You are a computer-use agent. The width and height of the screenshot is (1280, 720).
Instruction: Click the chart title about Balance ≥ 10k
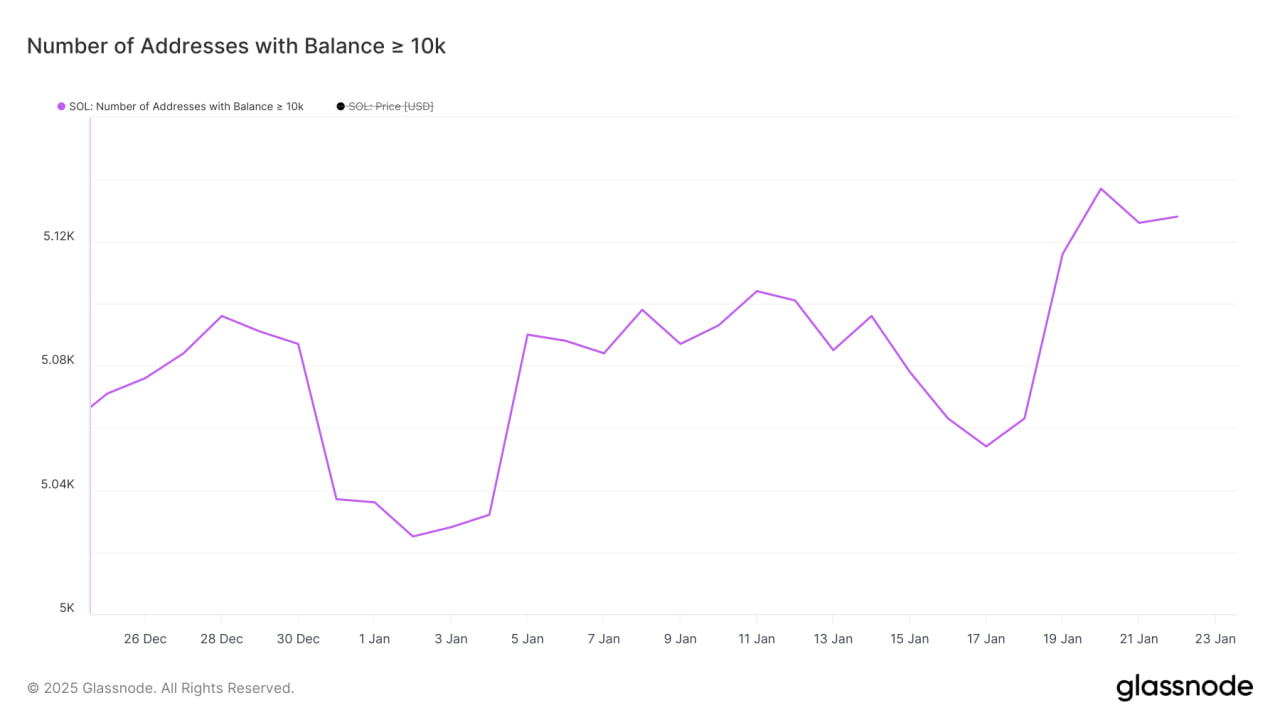tap(236, 46)
